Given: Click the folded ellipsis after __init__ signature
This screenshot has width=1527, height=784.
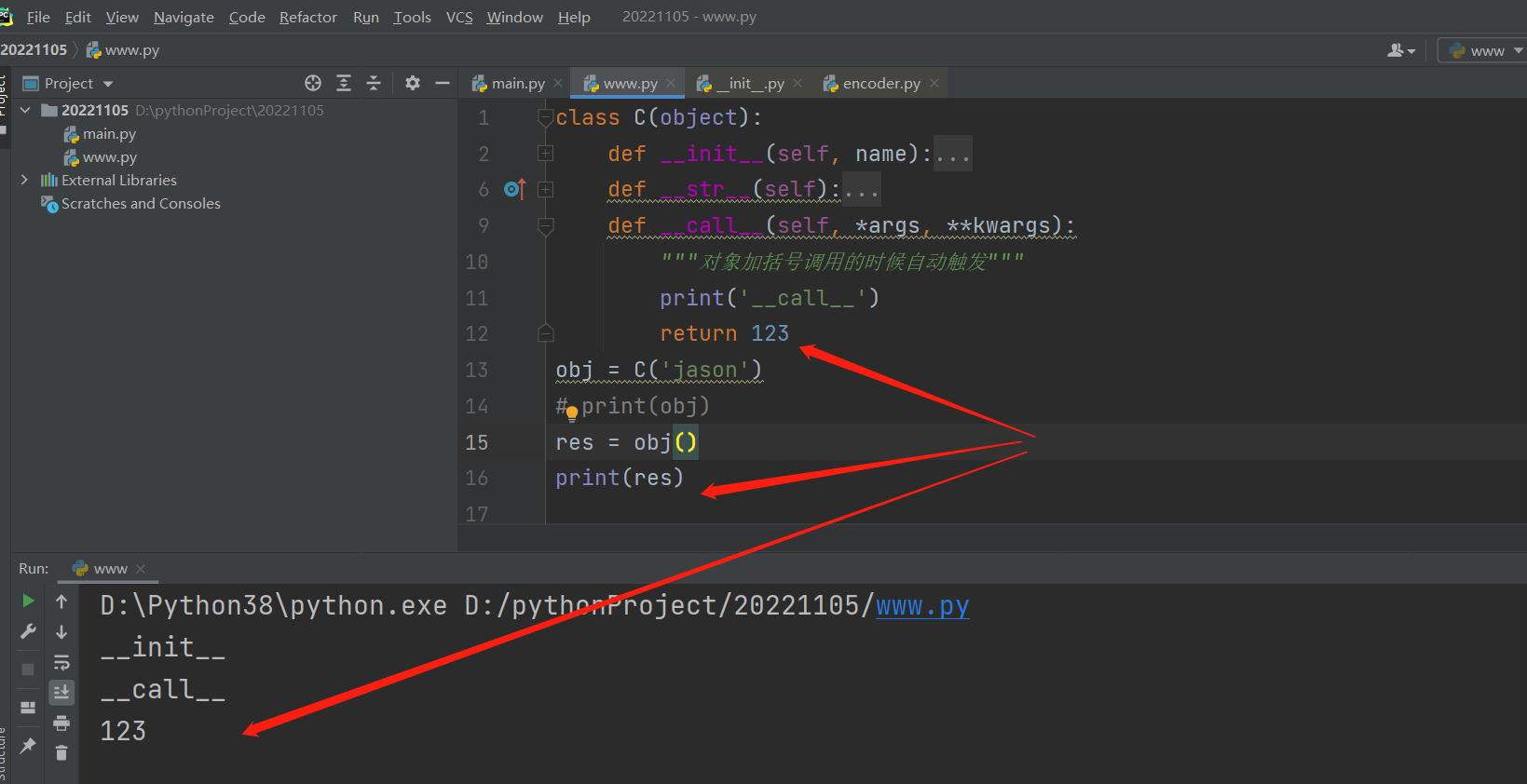Looking at the screenshot, I should coord(953,154).
